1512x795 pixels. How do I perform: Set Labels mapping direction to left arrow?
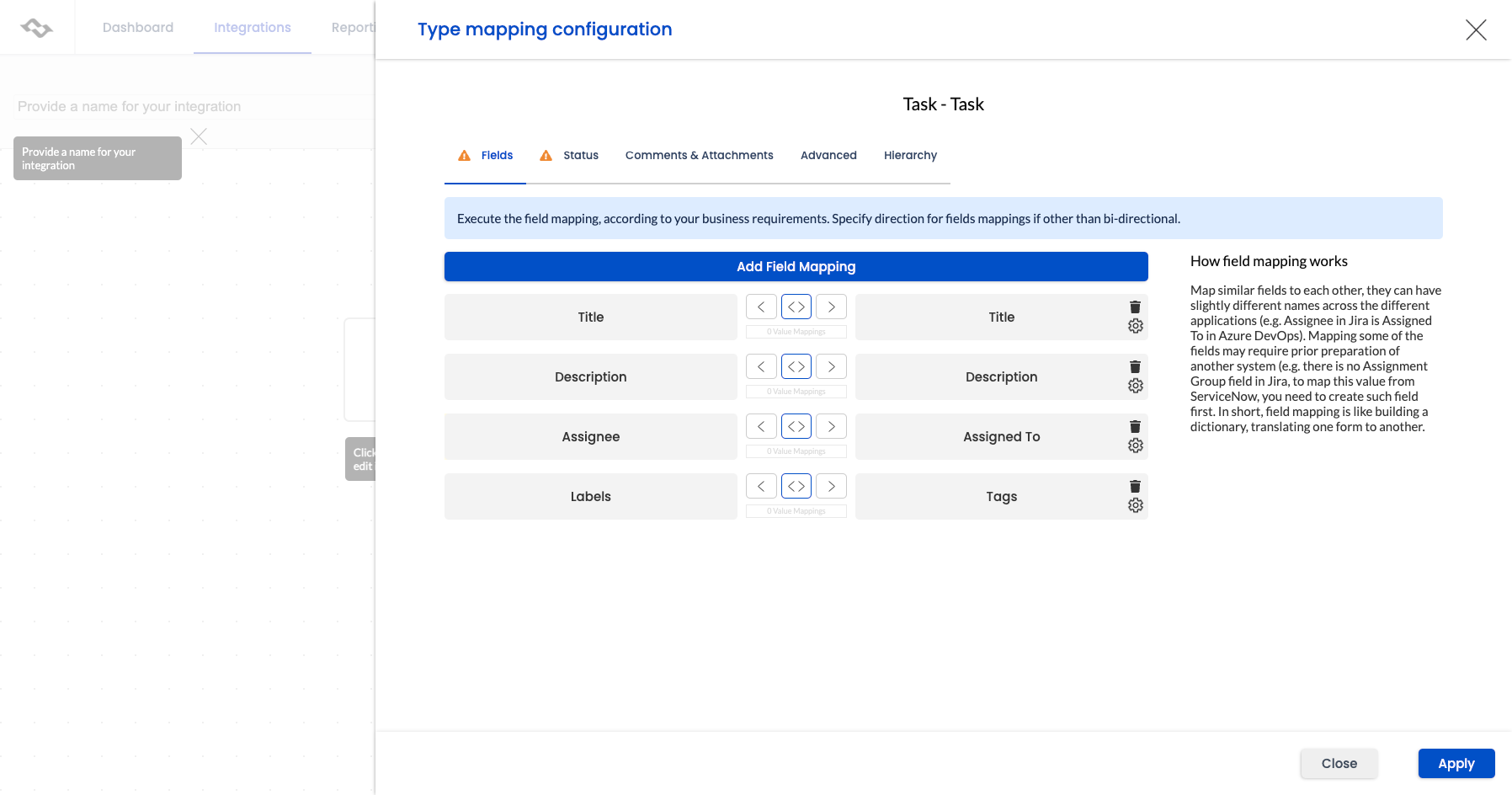click(x=761, y=487)
